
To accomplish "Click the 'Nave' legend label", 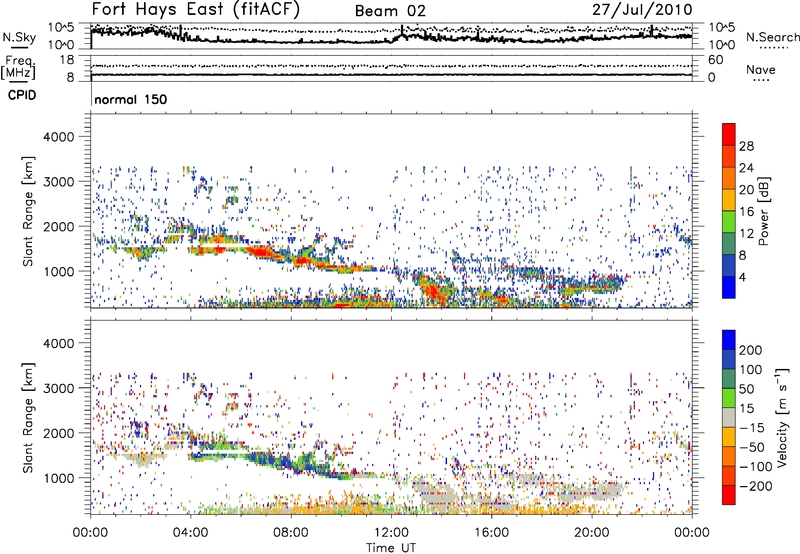I will click(761, 70).
